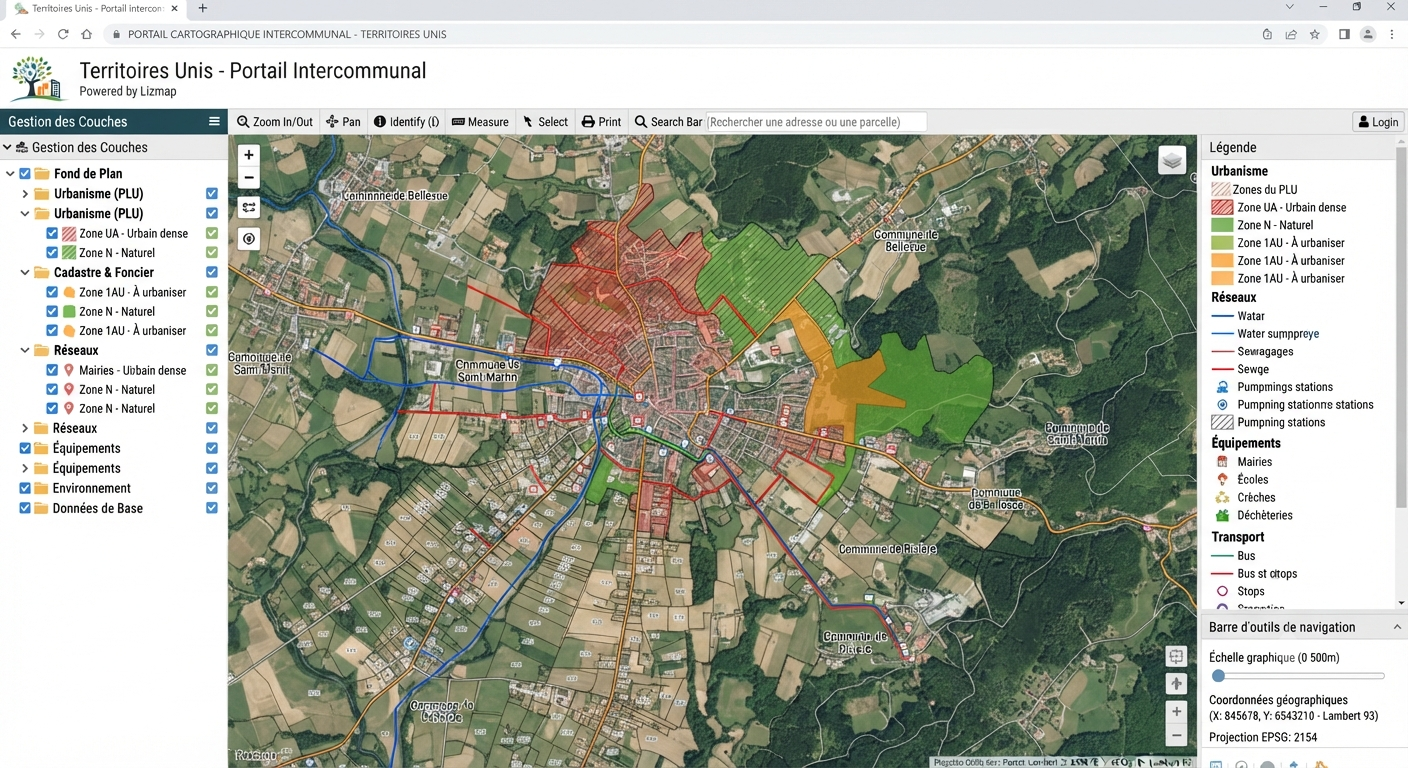This screenshot has width=1408, height=768.
Task: Click the browser reload button
Action: pos(63,34)
